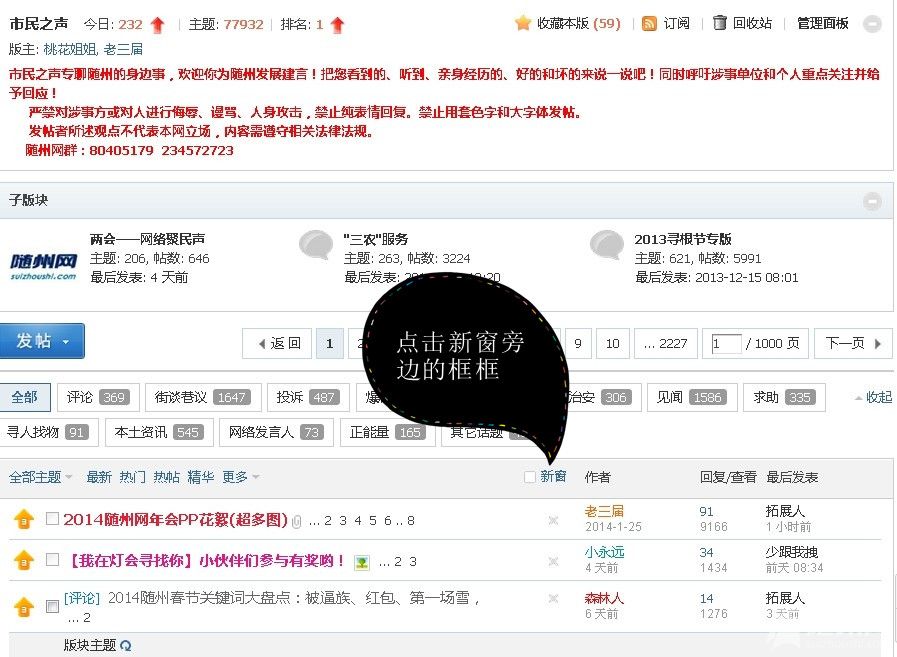Click the 返回 pagination button

coord(277,343)
